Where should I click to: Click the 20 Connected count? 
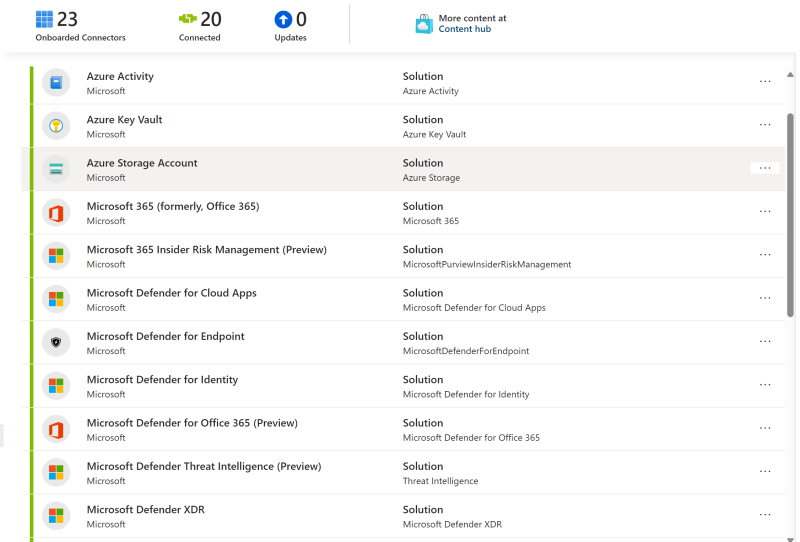pyautogui.click(x=211, y=20)
